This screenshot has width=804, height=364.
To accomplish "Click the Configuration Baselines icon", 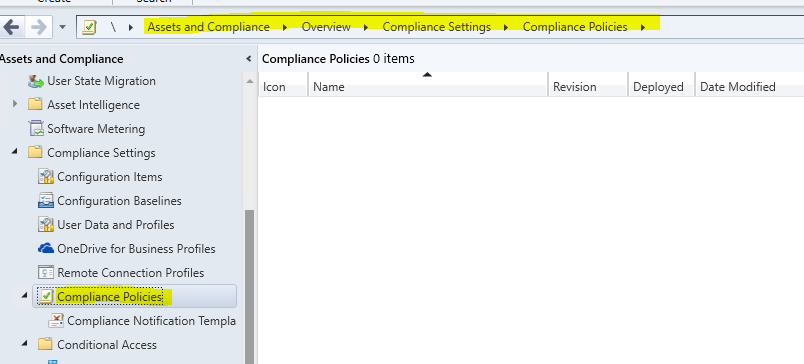I will point(46,201).
